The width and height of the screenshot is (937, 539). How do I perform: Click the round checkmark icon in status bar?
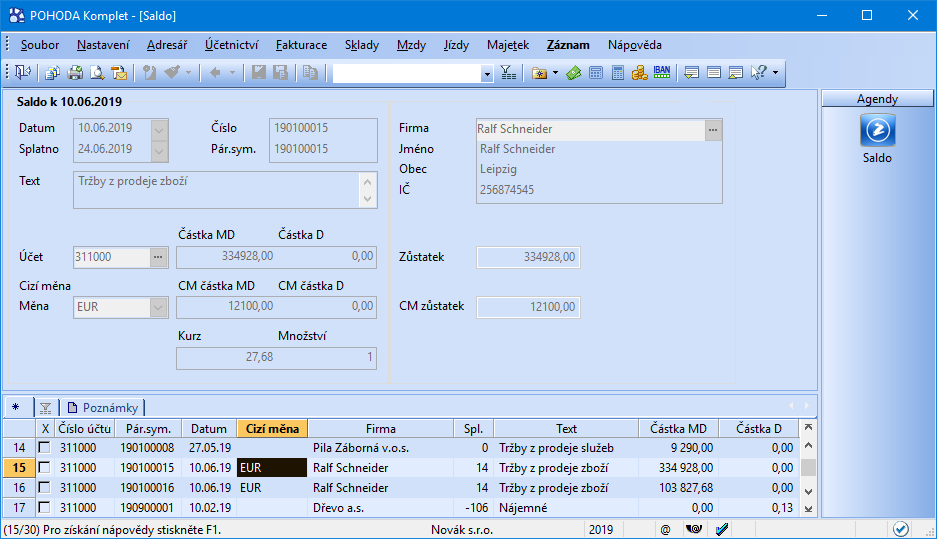(901, 529)
